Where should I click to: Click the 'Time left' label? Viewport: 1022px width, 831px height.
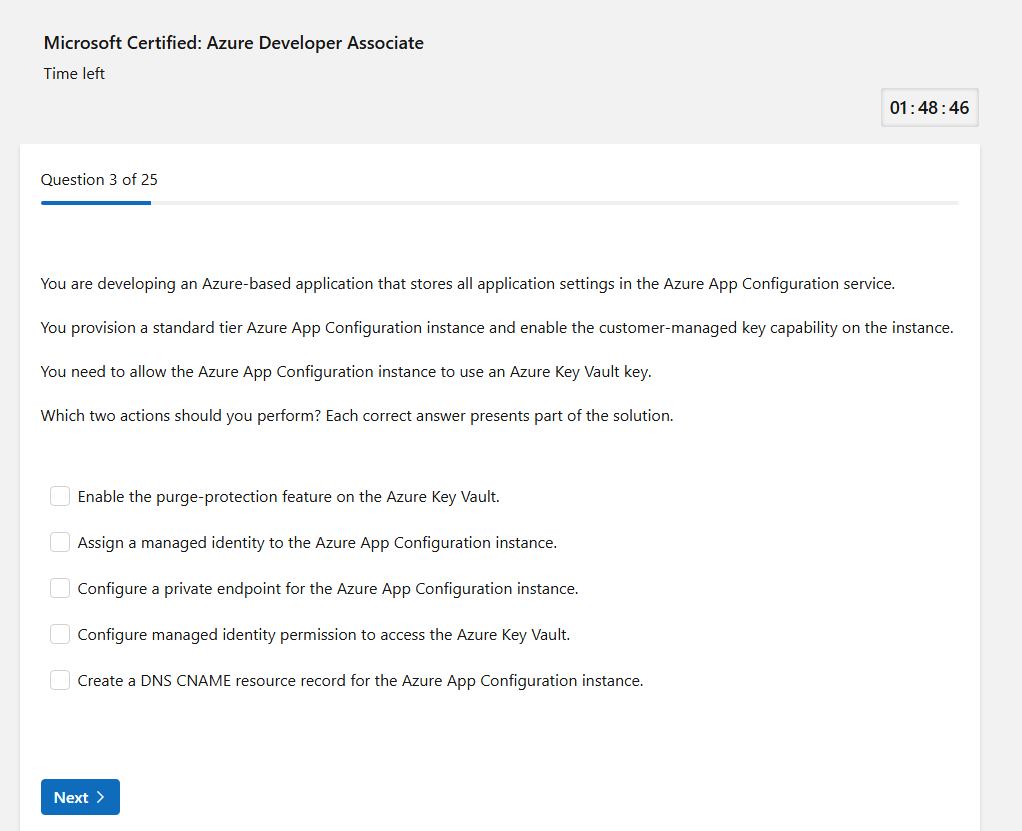(x=74, y=74)
